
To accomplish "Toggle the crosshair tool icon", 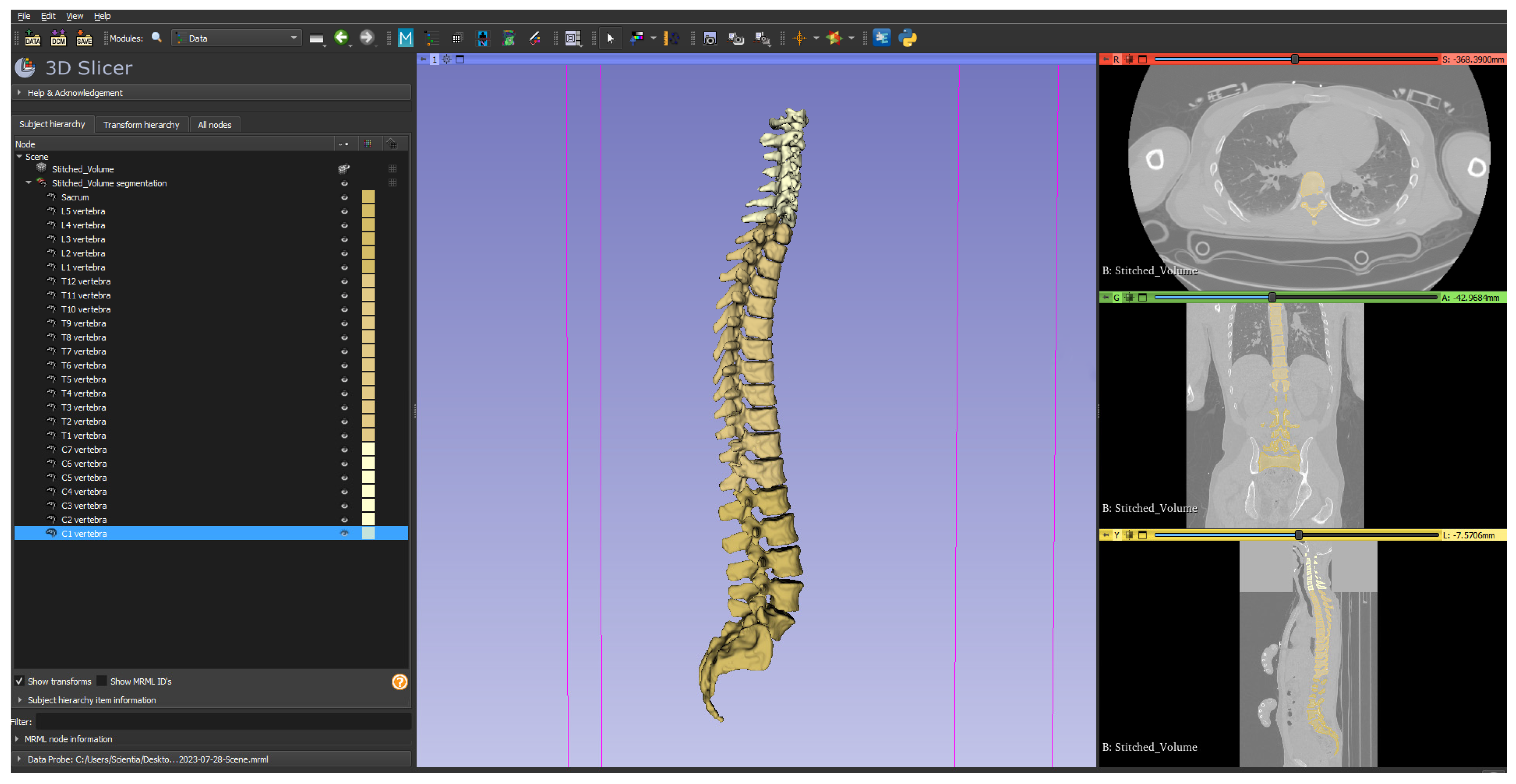I will (799, 39).
